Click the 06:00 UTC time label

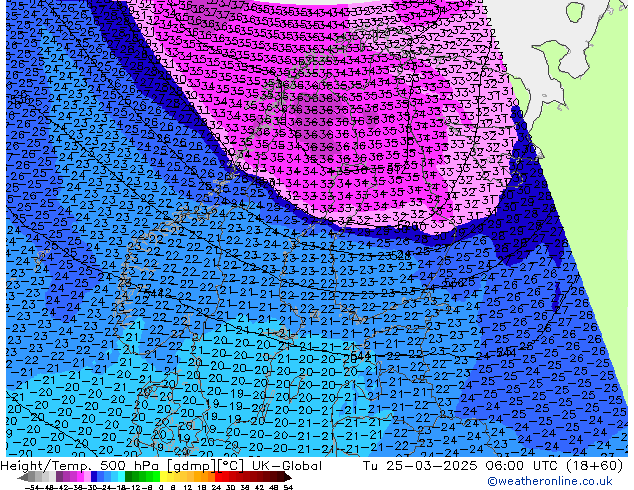[x=524, y=466]
